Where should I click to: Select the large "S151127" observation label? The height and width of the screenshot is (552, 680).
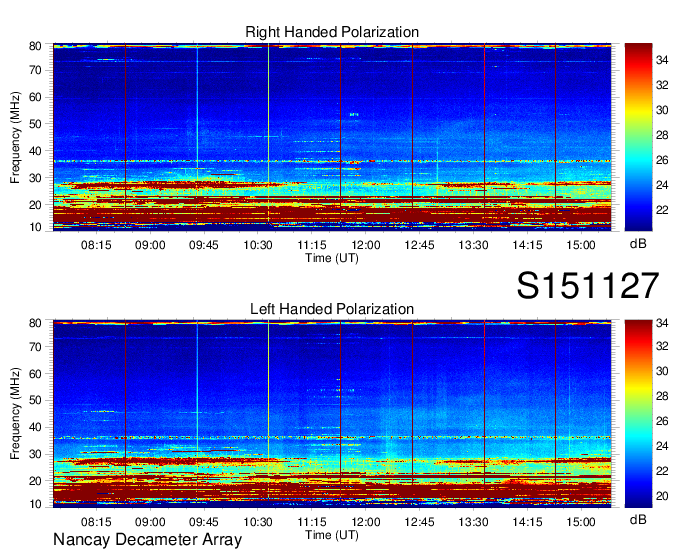click(x=588, y=285)
